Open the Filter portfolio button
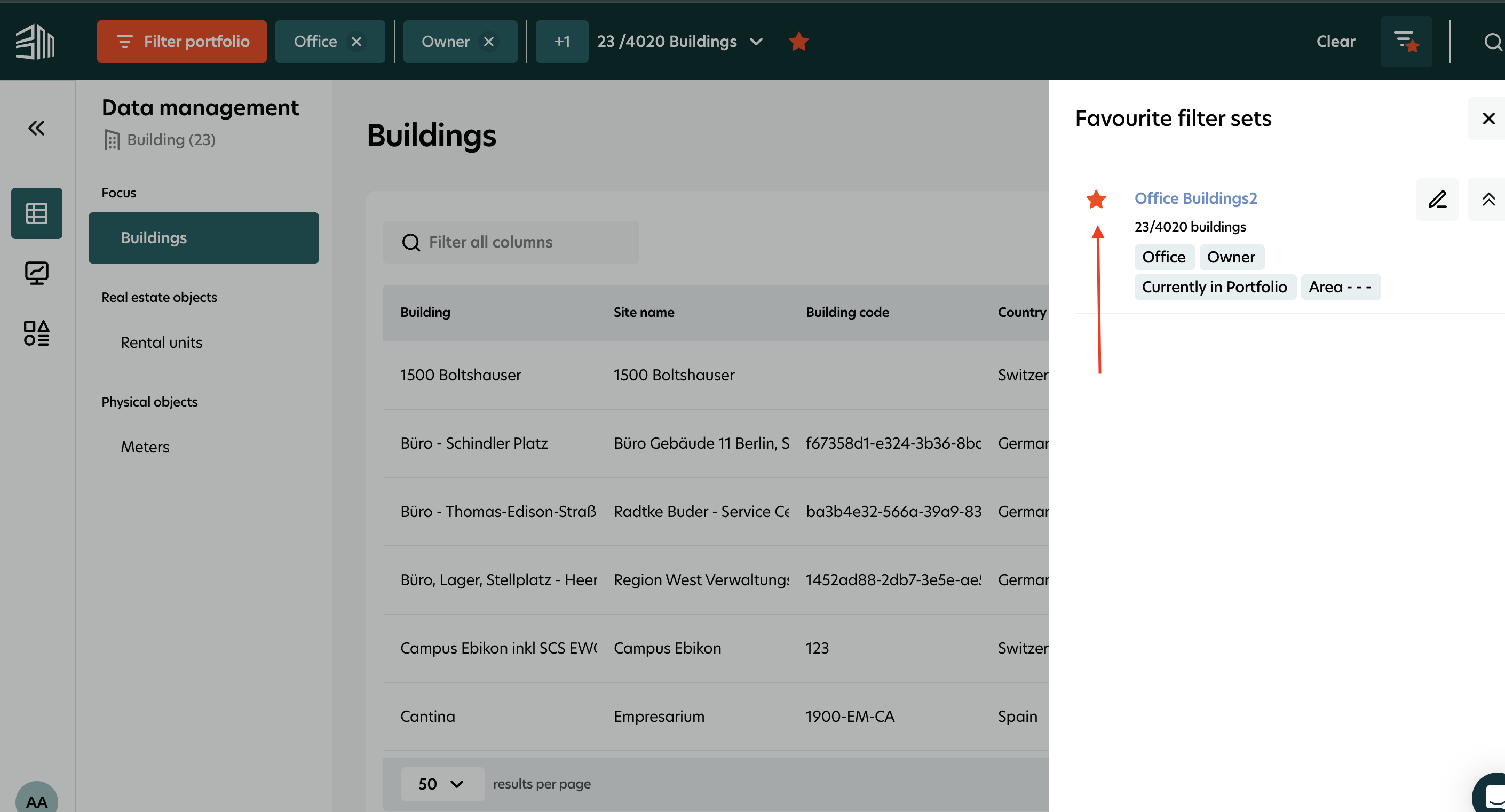The width and height of the screenshot is (1505, 812). pos(181,42)
